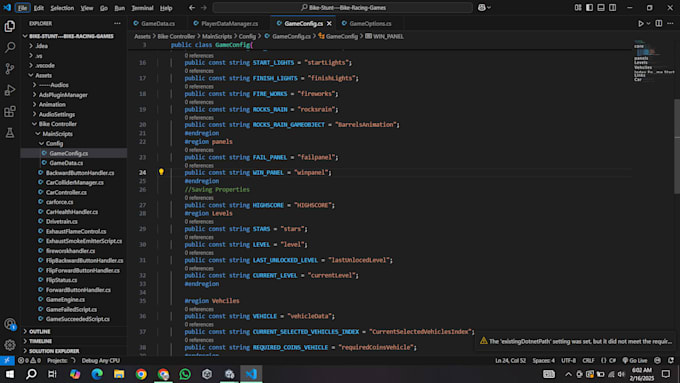The width and height of the screenshot is (680, 383).
Task: Click the remote window indicator in status bar
Action: pyautogui.click(x=7, y=360)
